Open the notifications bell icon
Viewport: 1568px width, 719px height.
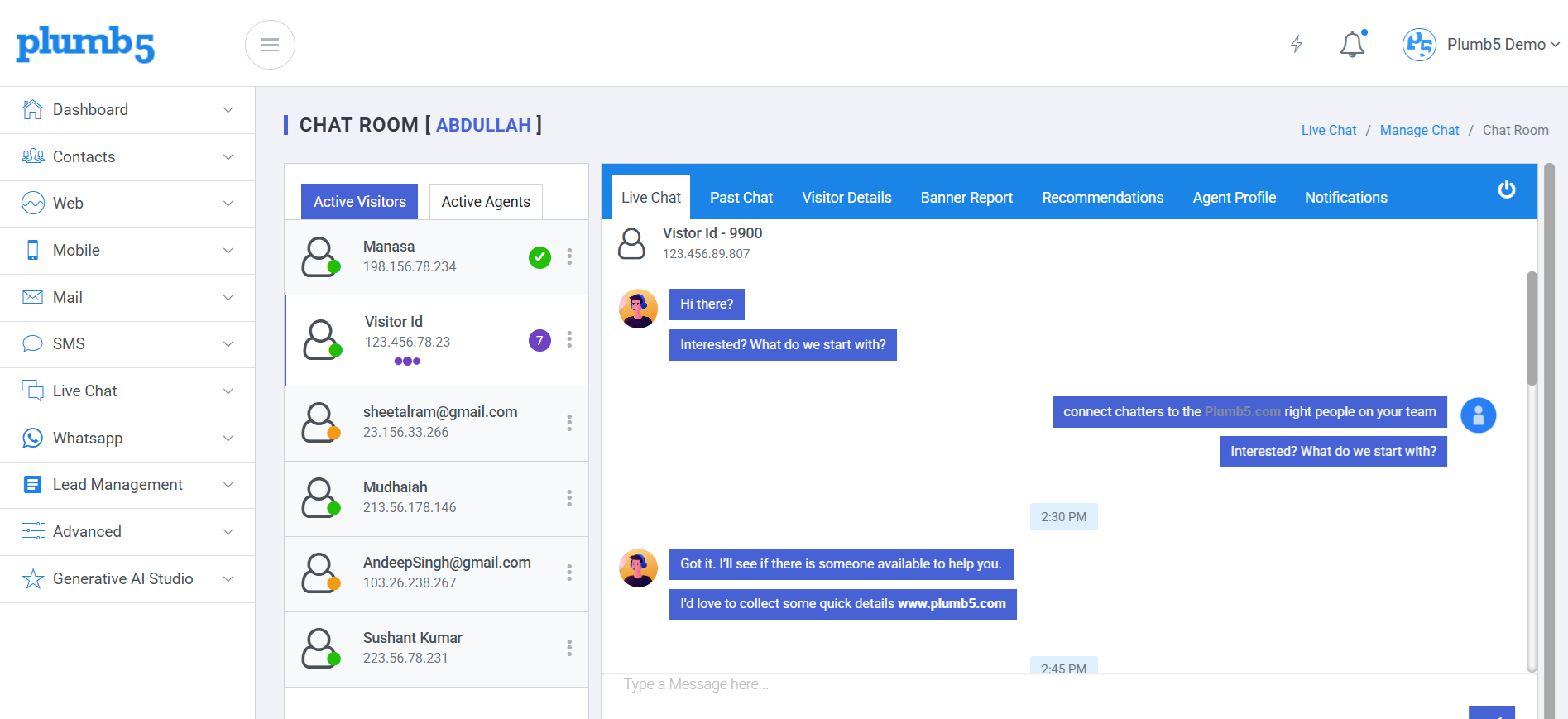click(1353, 44)
